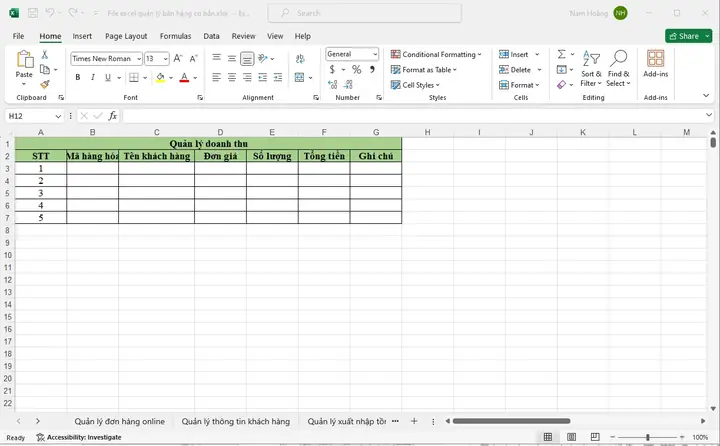Toggle Underline formatting

[x=107, y=77]
